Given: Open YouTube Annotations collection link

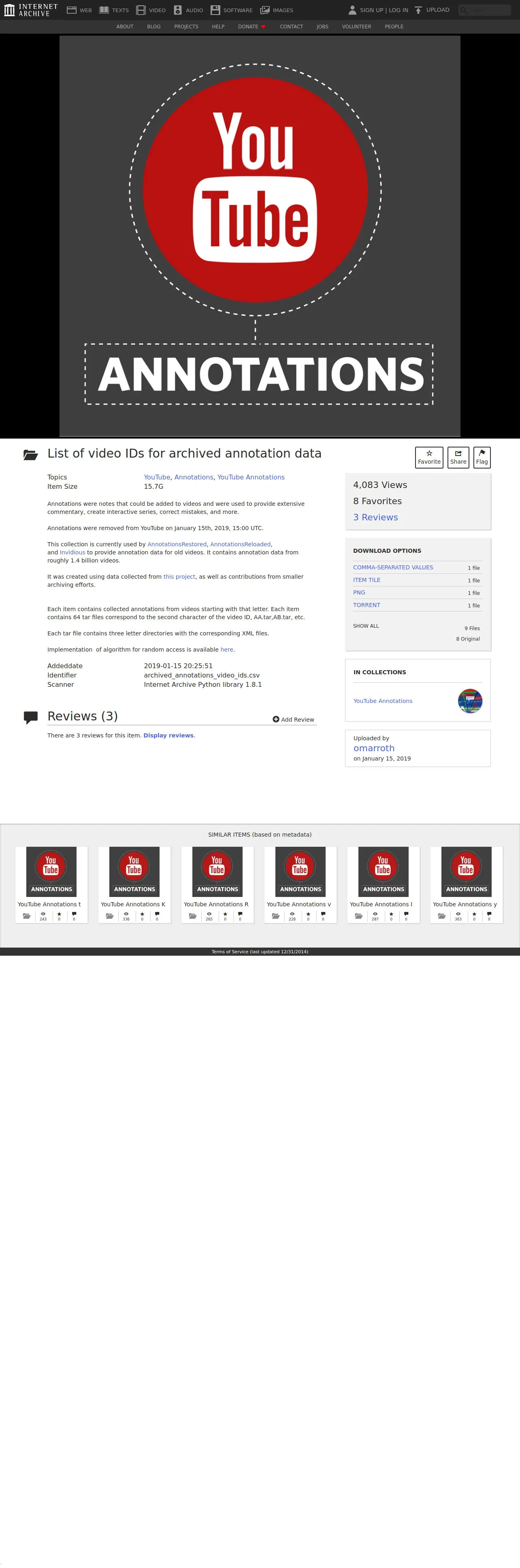Looking at the screenshot, I should tap(383, 701).
